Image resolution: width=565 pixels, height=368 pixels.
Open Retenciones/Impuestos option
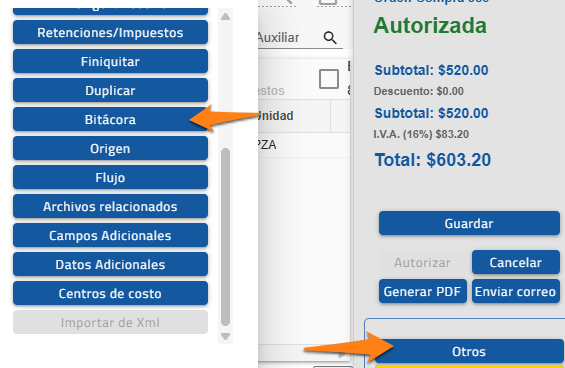pos(110,32)
